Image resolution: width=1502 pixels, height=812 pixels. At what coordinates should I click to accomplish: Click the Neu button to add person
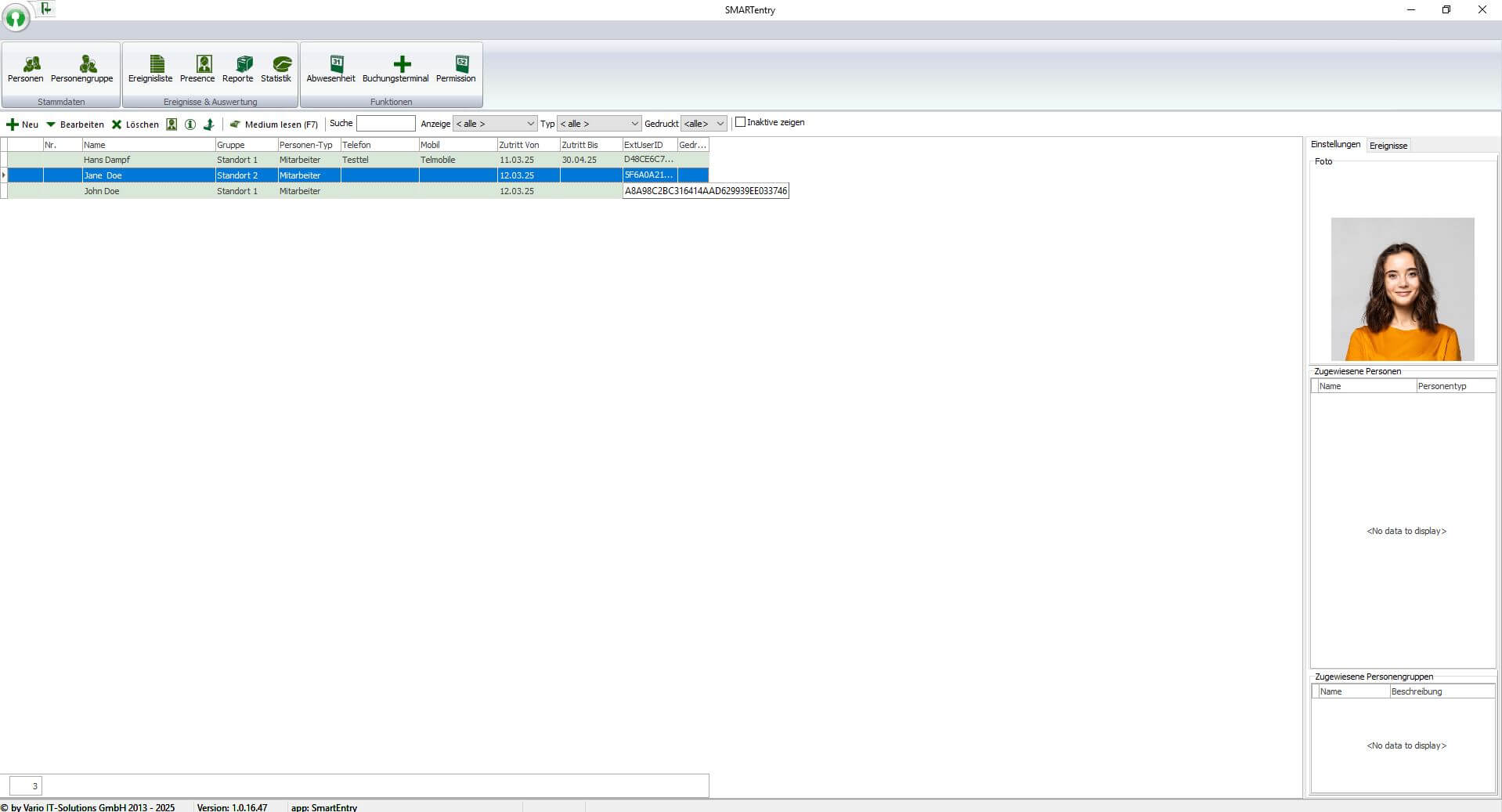(24, 124)
